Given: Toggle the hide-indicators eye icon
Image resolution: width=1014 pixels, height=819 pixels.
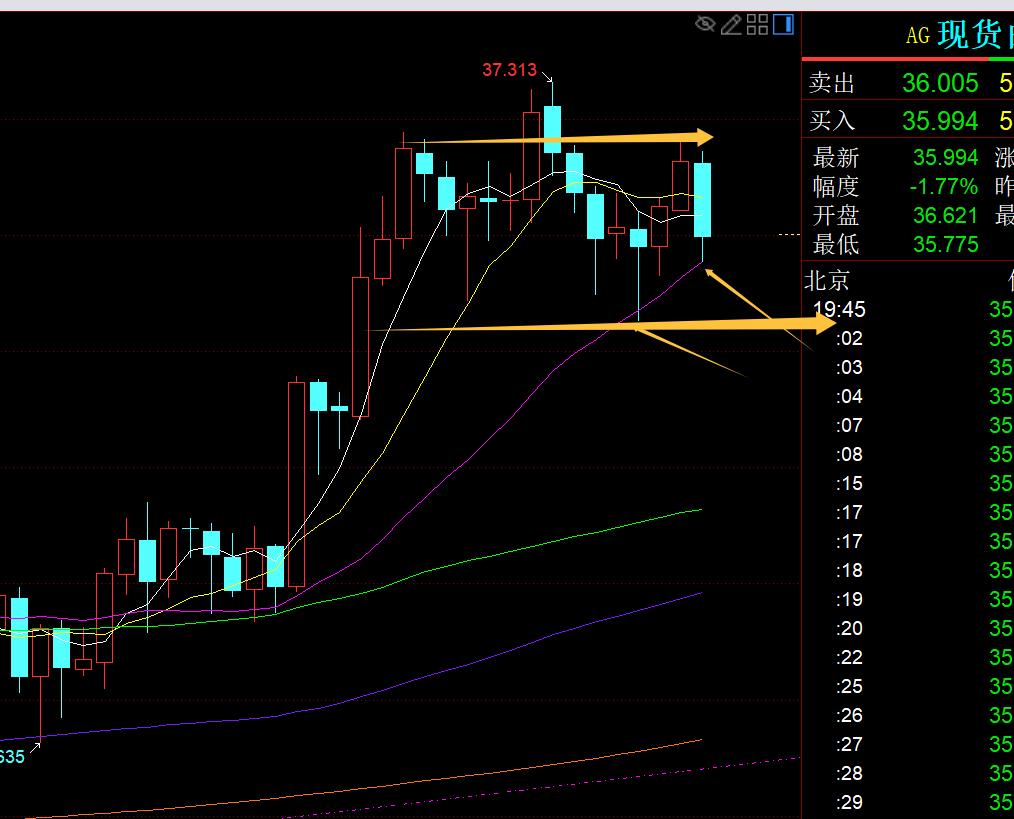Looking at the screenshot, I should (706, 24).
